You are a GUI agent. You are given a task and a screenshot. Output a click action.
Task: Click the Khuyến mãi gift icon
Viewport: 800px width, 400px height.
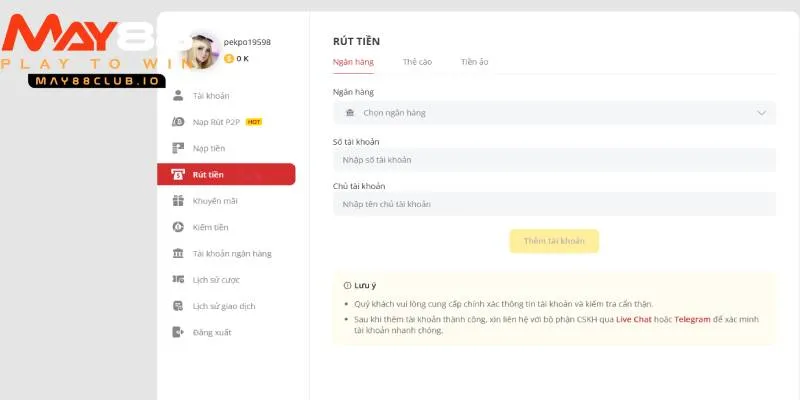pyautogui.click(x=178, y=201)
